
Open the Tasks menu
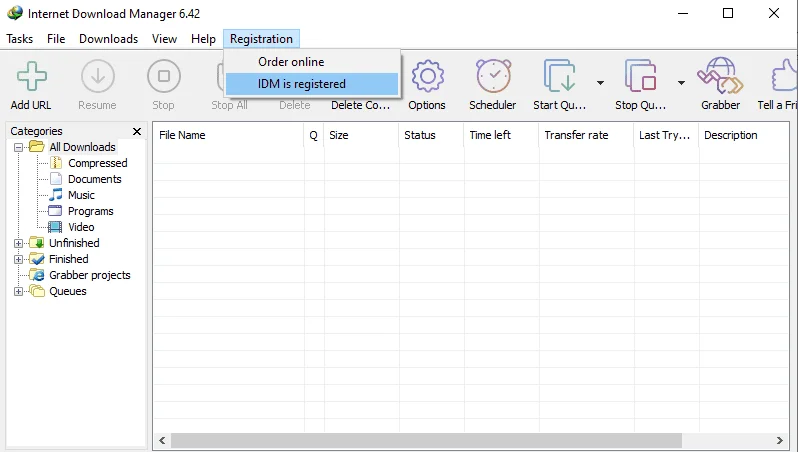[x=19, y=39]
